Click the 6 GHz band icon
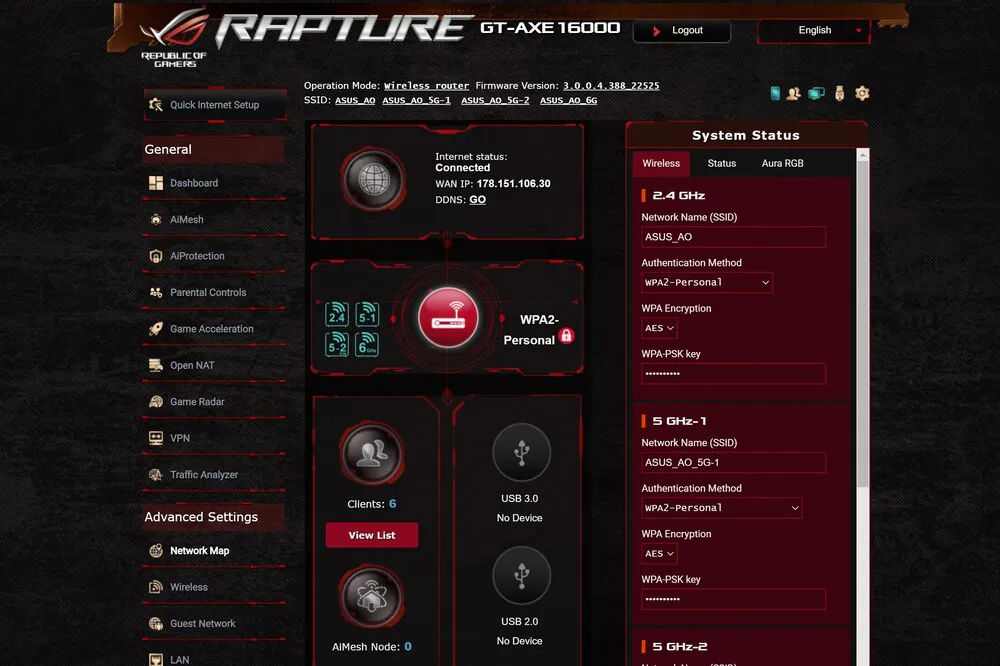 (367, 344)
